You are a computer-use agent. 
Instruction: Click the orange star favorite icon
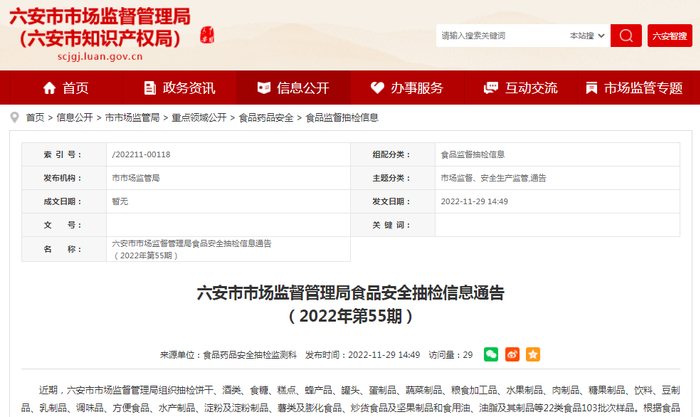pos(533,354)
